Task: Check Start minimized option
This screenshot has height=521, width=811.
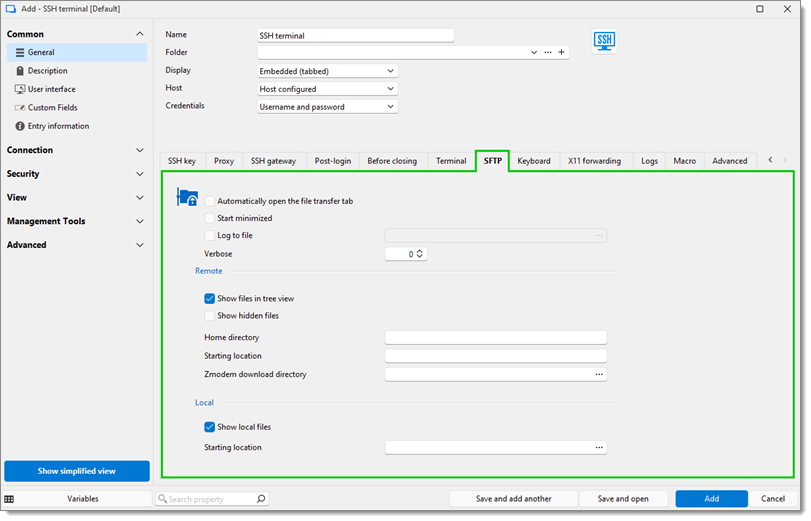Action: coord(209,218)
